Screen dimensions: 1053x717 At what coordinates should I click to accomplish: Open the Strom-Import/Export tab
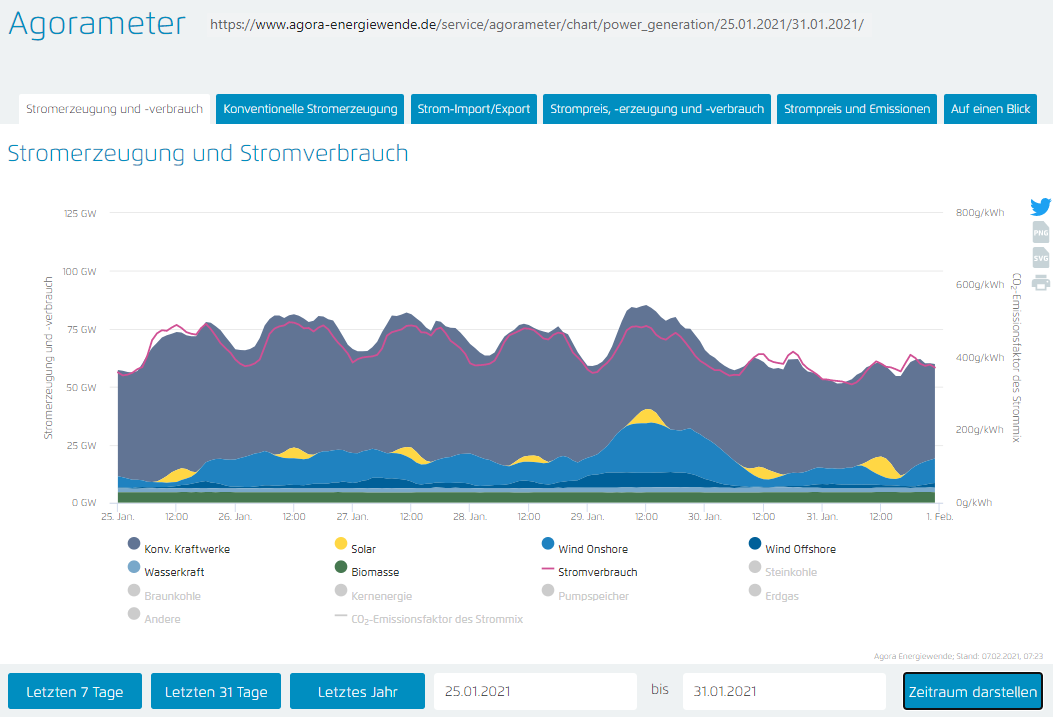click(474, 109)
